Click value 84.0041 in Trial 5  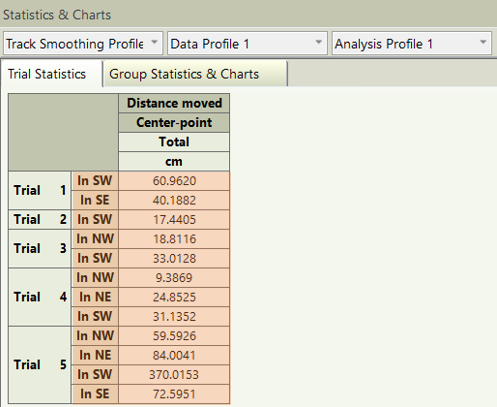(174, 355)
